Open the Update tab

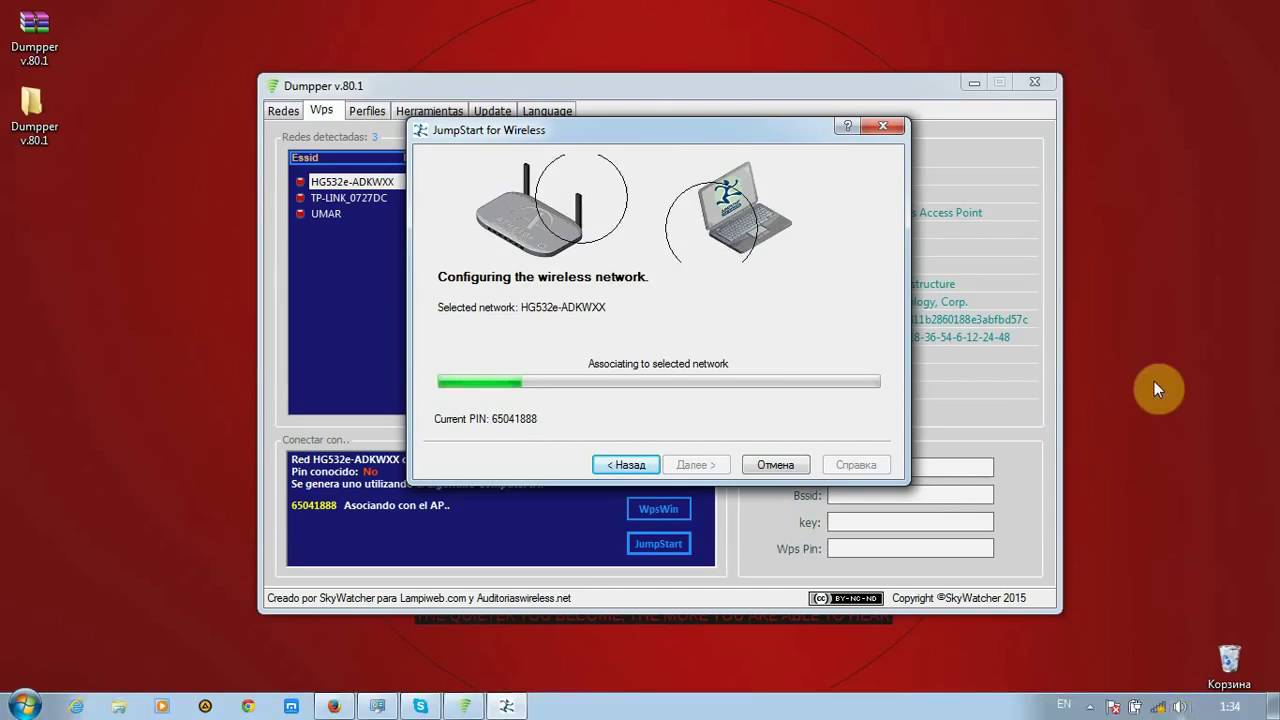pyautogui.click(x=492, y=111)
